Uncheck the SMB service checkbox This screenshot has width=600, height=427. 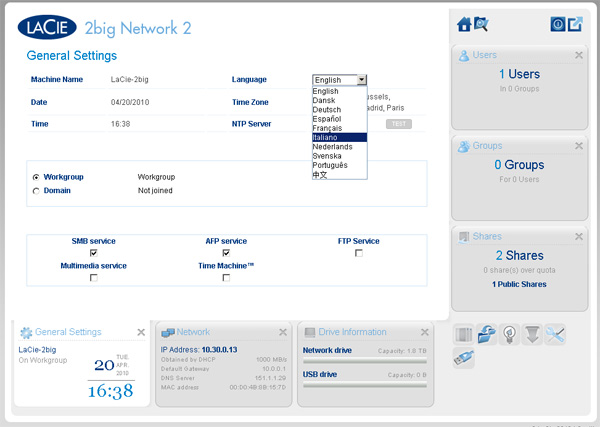tap(93, 253)
